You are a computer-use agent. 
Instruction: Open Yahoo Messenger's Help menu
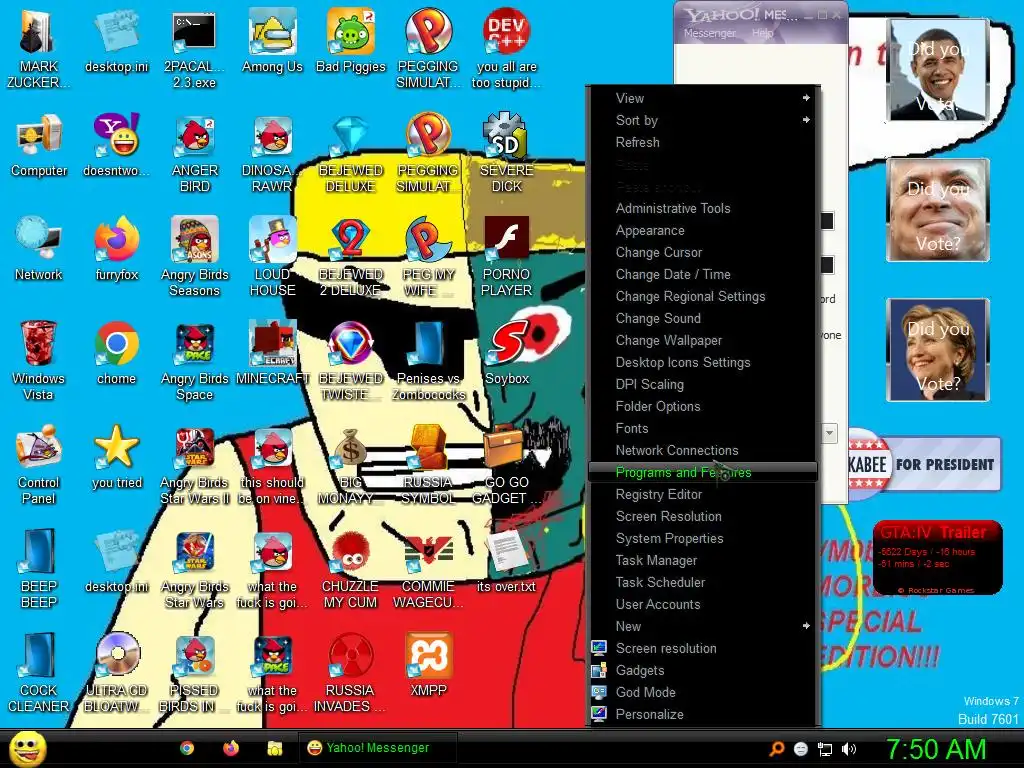tap(762, 33)
